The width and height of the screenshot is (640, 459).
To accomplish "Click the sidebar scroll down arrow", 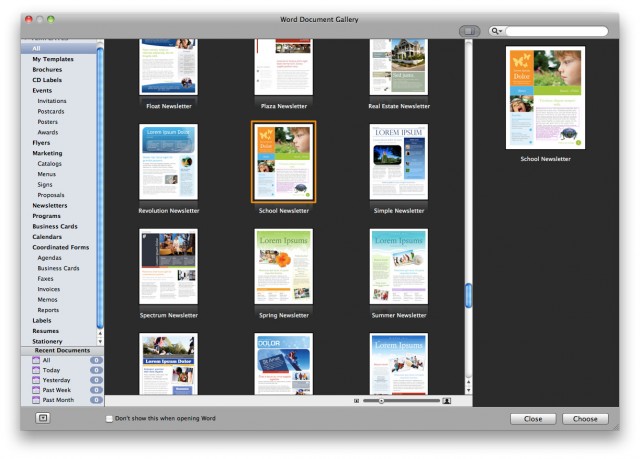I will pyautogui.click(x=100, y=341).
